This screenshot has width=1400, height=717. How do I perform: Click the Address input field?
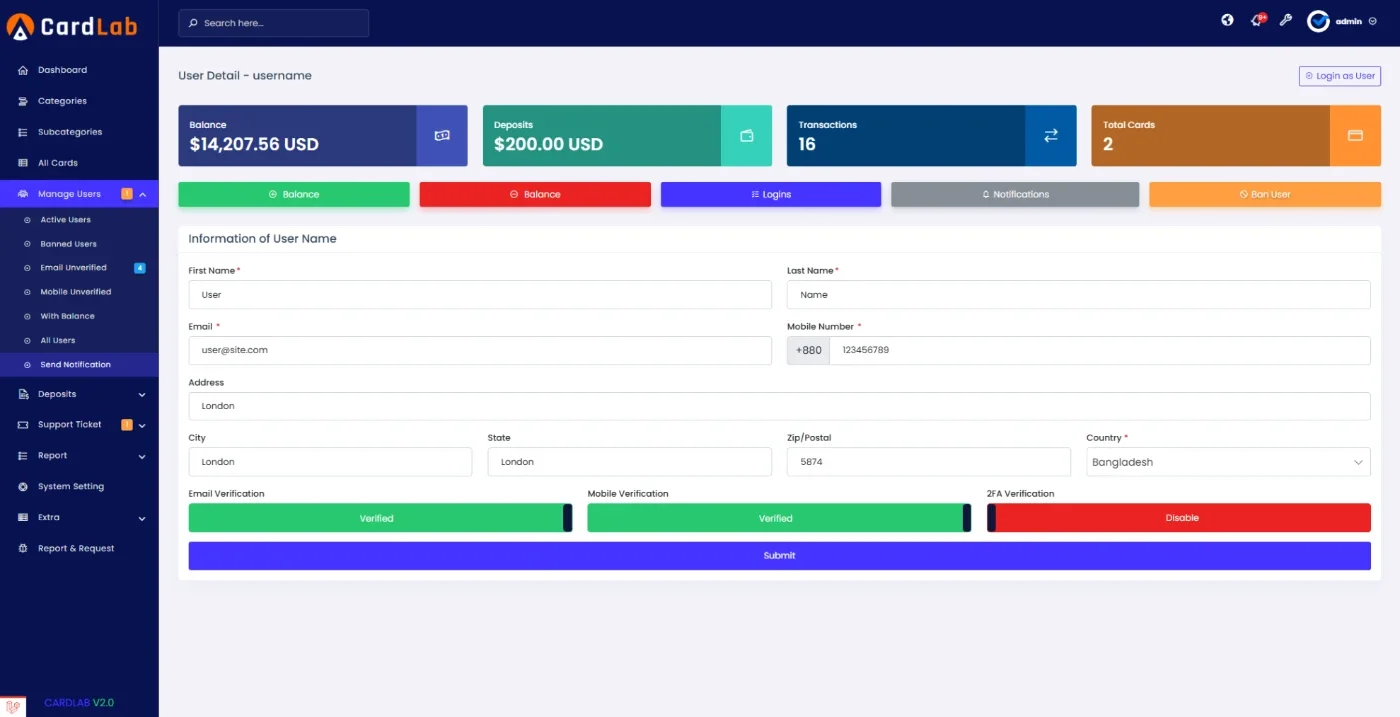coord(779,406)
